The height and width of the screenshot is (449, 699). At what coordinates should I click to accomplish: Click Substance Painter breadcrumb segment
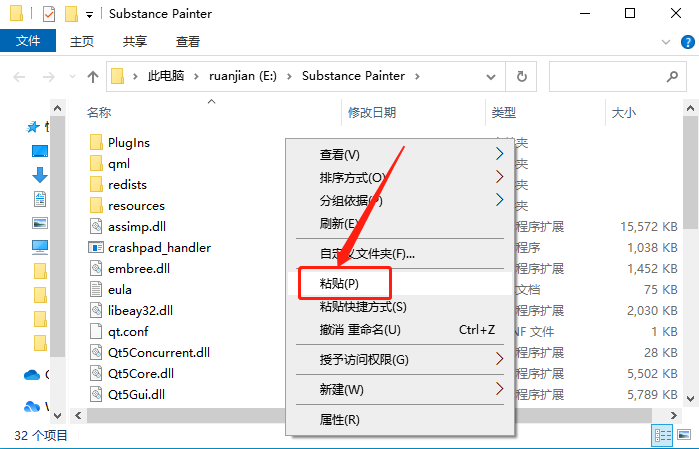click(353, 76)
